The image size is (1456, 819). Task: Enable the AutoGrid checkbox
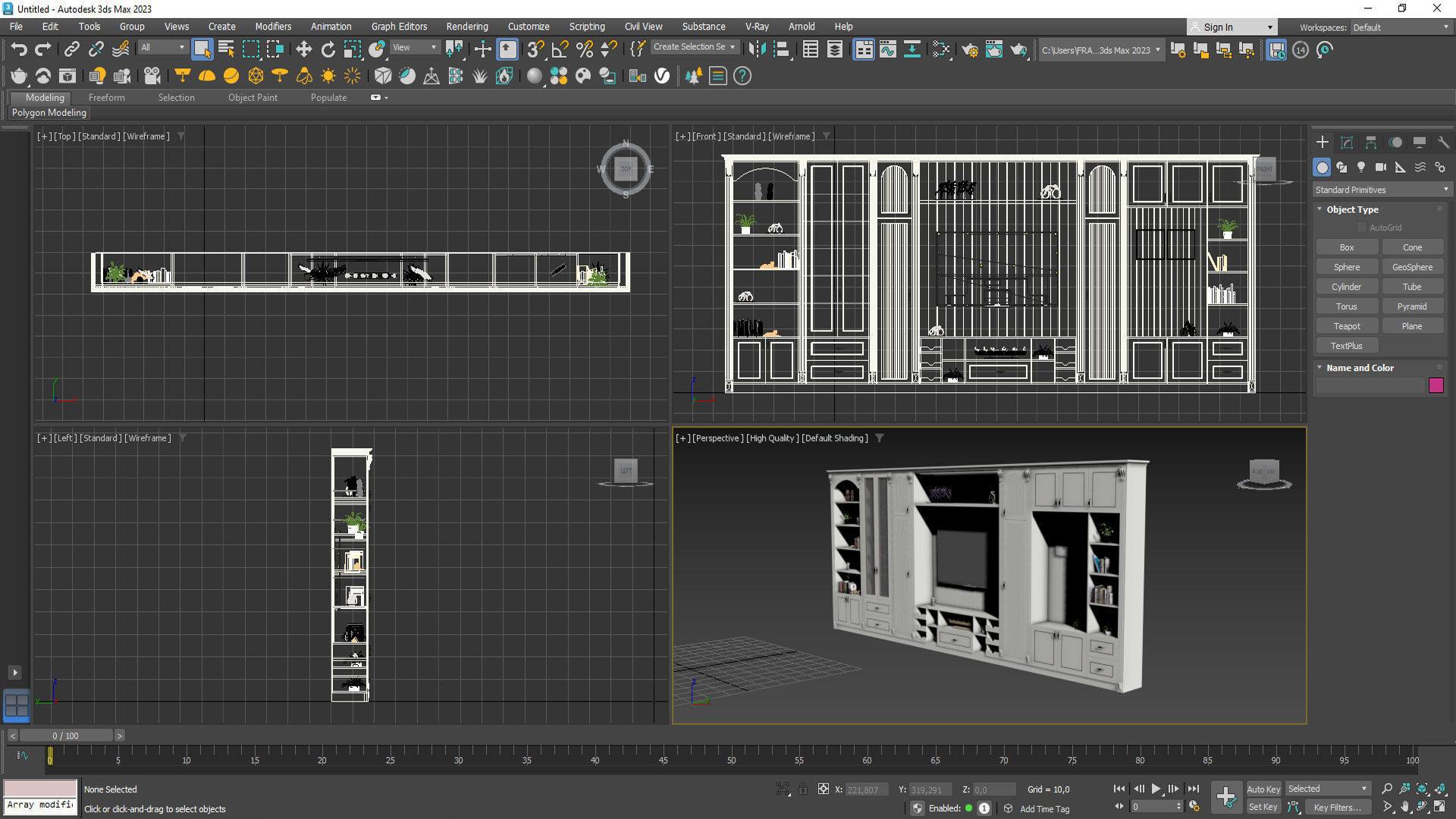[1362, 227]
